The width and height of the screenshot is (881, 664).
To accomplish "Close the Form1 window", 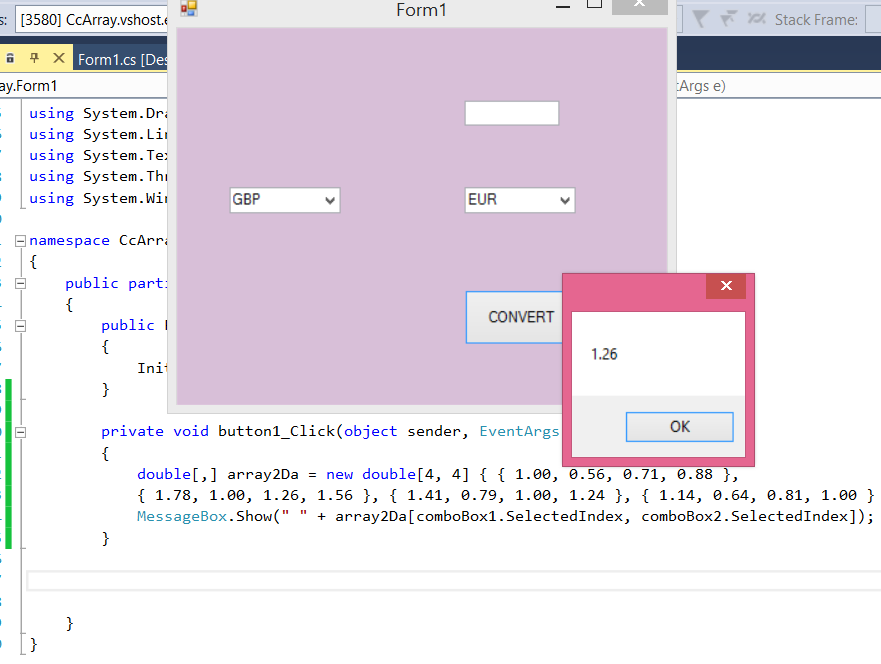I will click(x=639, y=6).
